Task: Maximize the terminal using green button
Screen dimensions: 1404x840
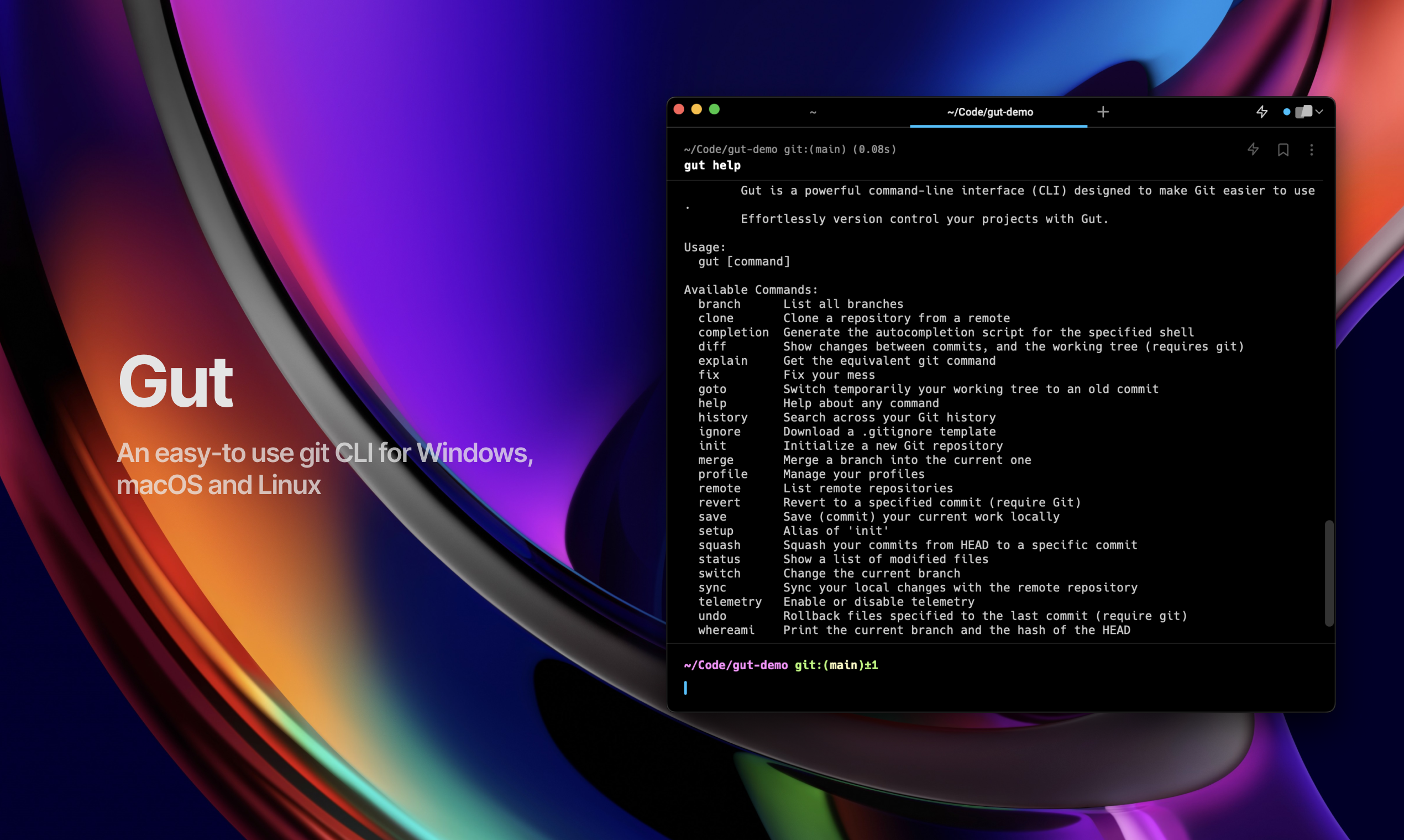Action: tap(715, 109)
